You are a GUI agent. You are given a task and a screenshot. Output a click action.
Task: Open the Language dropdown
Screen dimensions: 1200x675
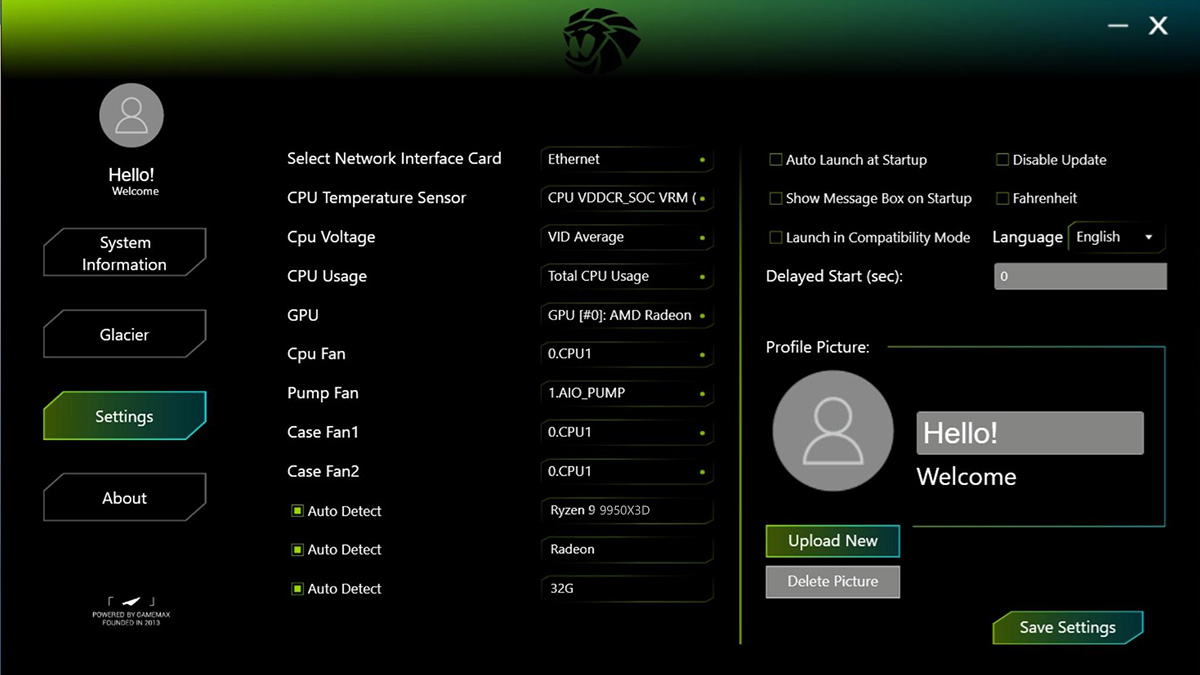1115,237
